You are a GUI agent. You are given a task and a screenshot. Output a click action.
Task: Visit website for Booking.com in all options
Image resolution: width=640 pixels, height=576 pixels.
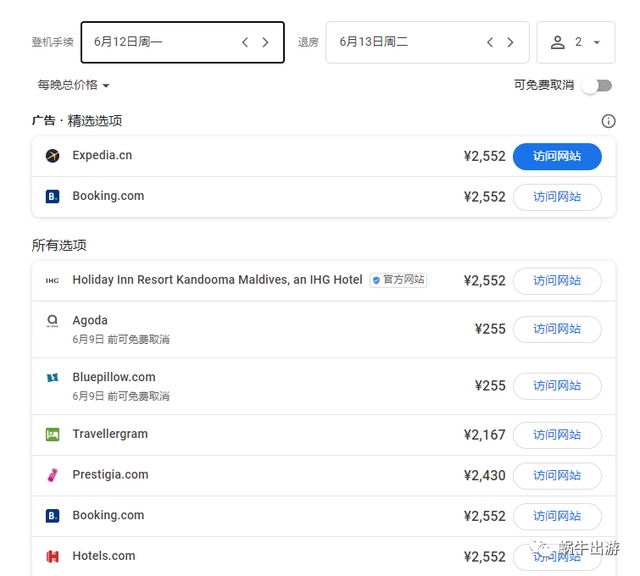click(557, 516)
